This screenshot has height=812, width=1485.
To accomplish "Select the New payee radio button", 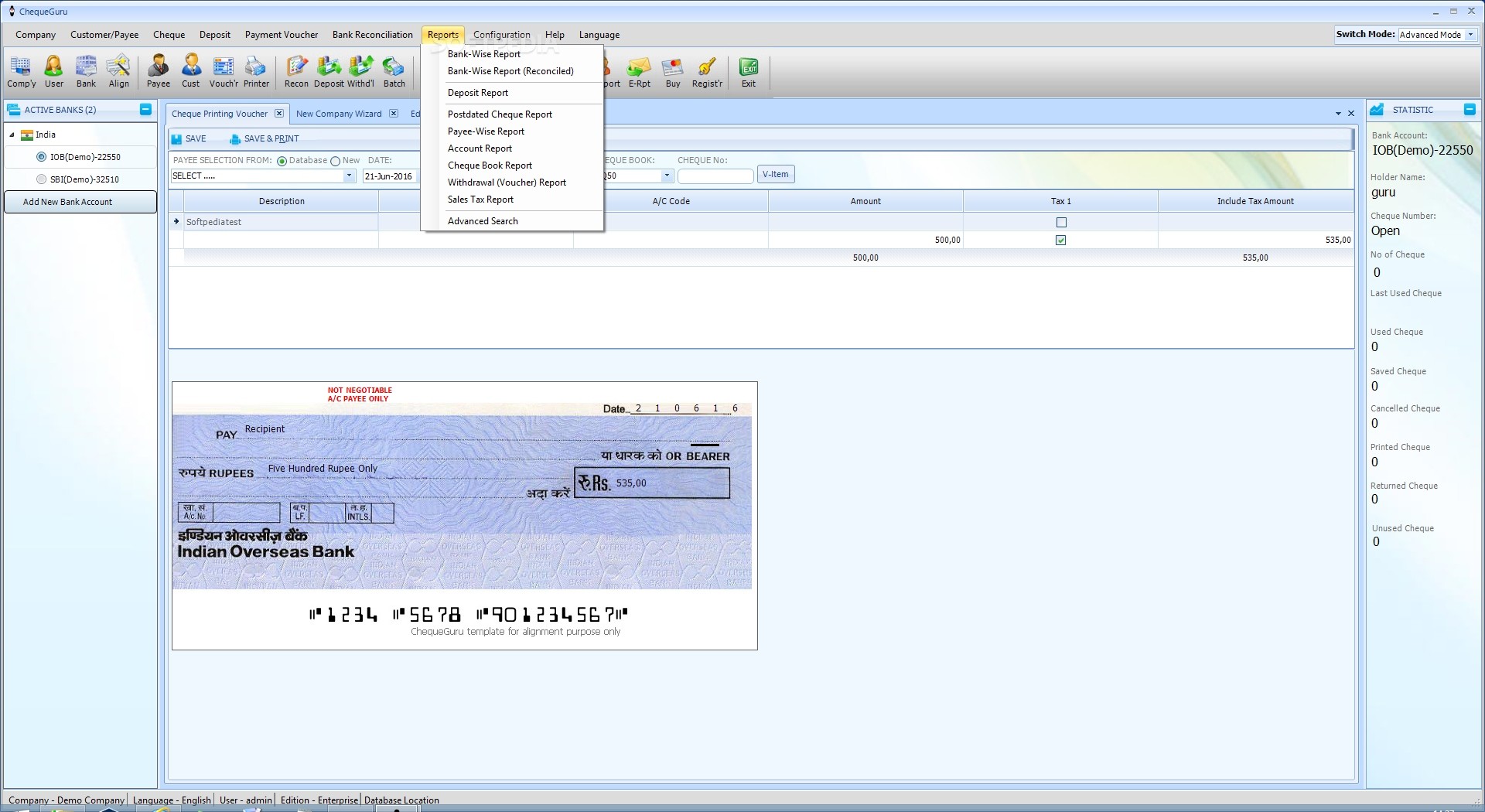I will click(x=336, y=161).
